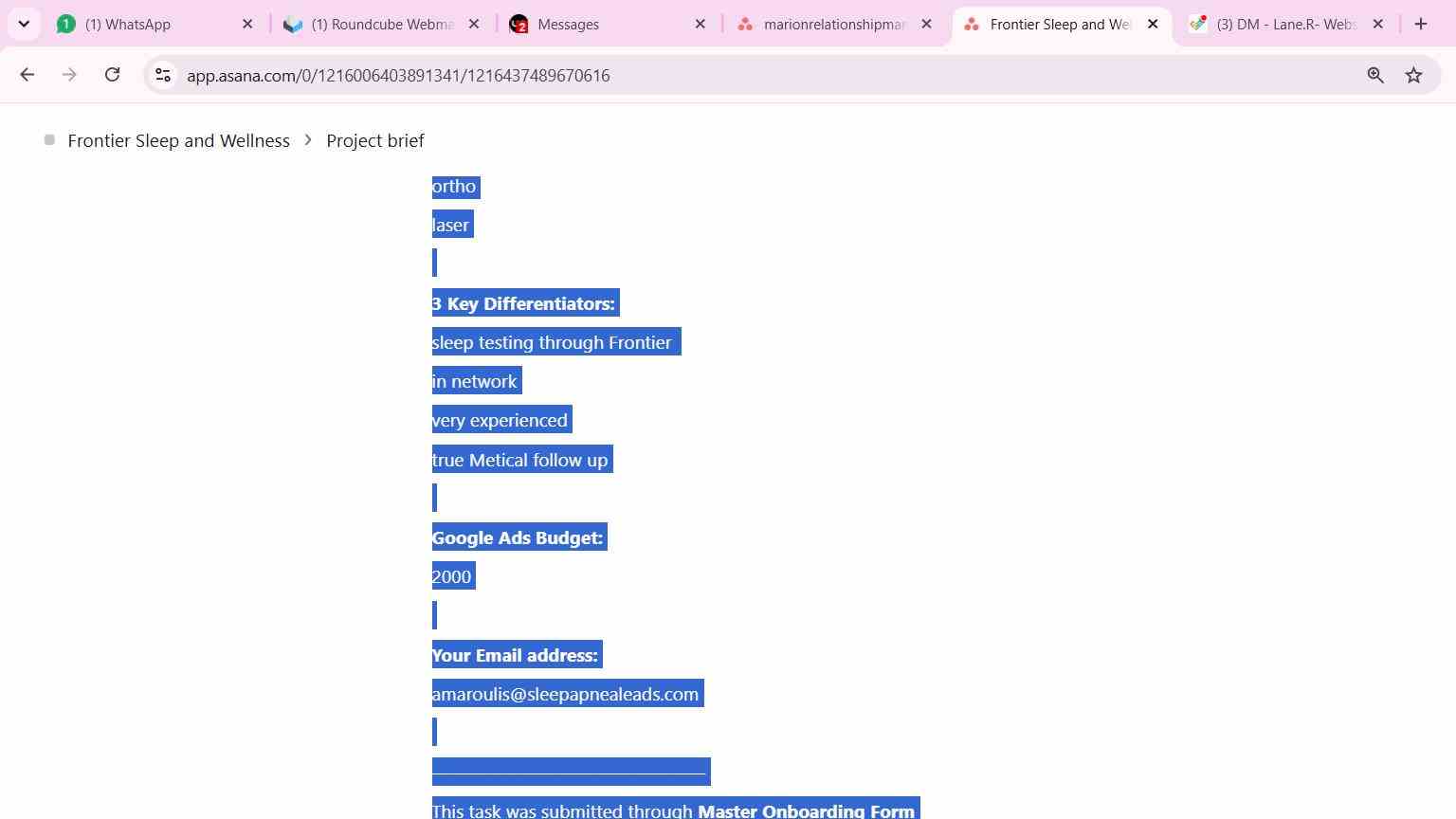Image resolution: width=1456 pixels, height=819 pixels.
Task: Close the WhatsApp tab
Action: tap(247, 24)
